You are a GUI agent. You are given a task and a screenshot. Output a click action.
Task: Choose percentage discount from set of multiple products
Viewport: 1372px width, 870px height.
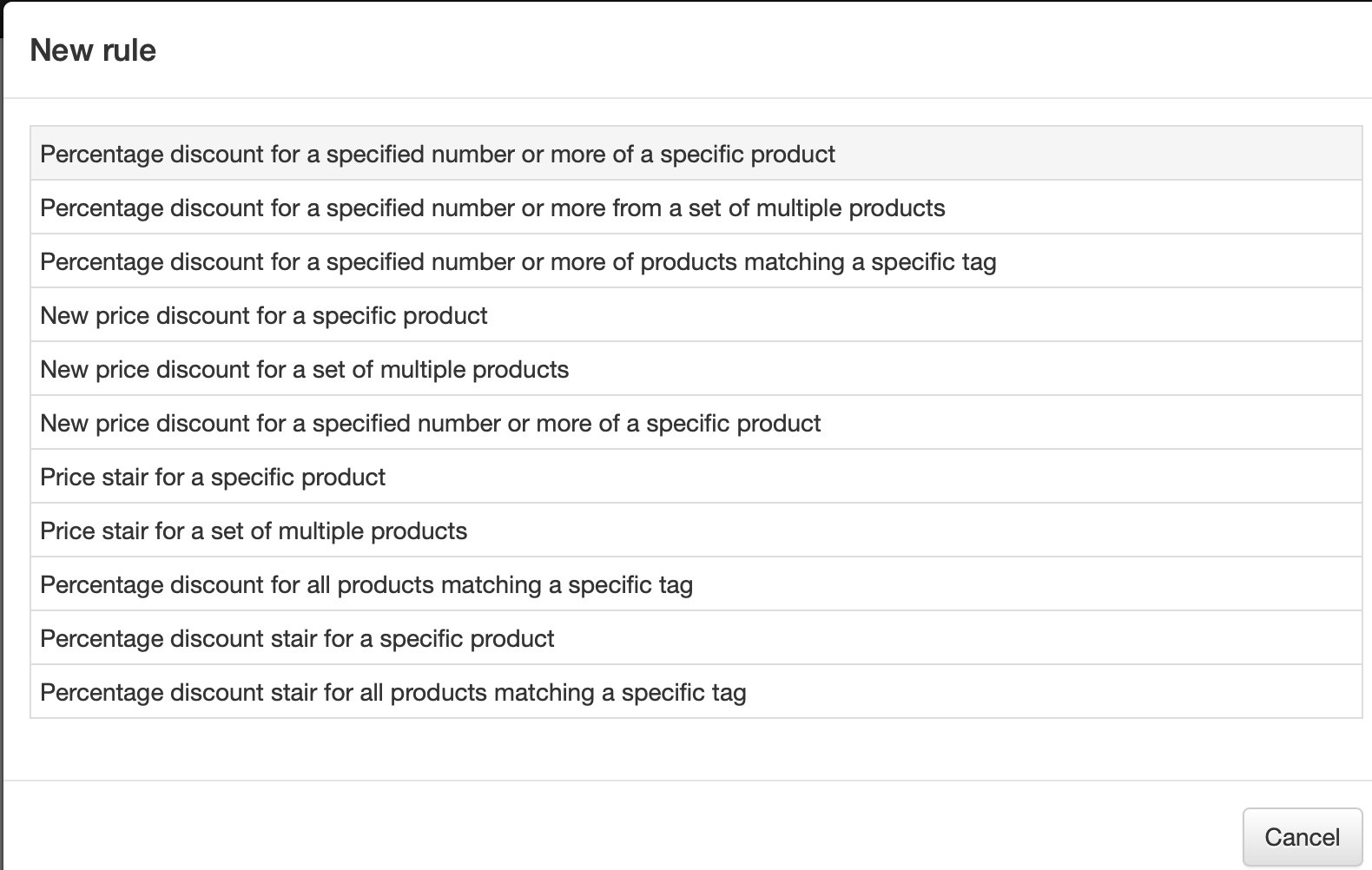[492, 208]
